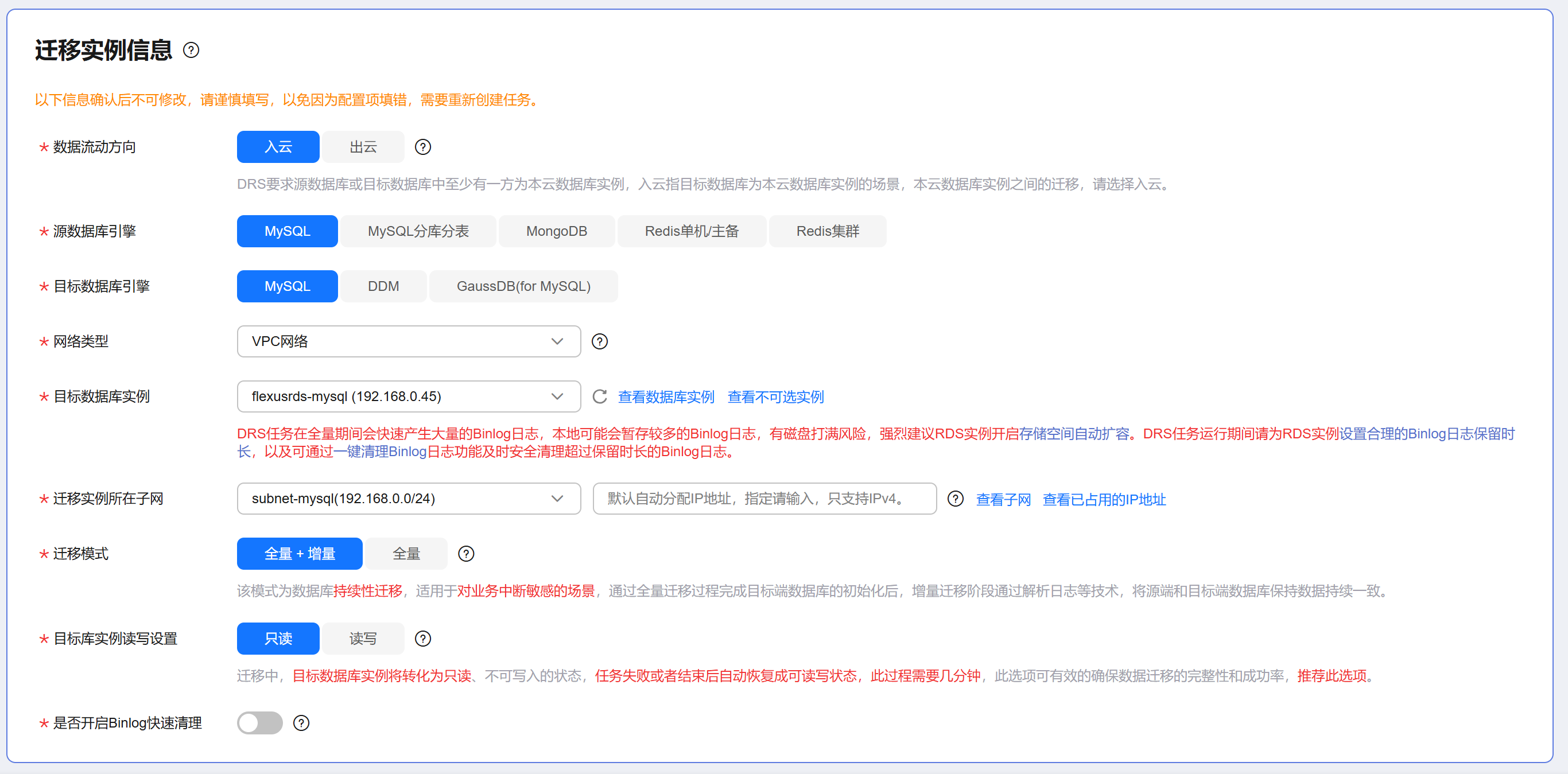Open flexusrds-mysql target instance dropdown
Image resolution: width=1568 pixels, height=774 pixels.
pyautogui.click(x=409, y=396)
